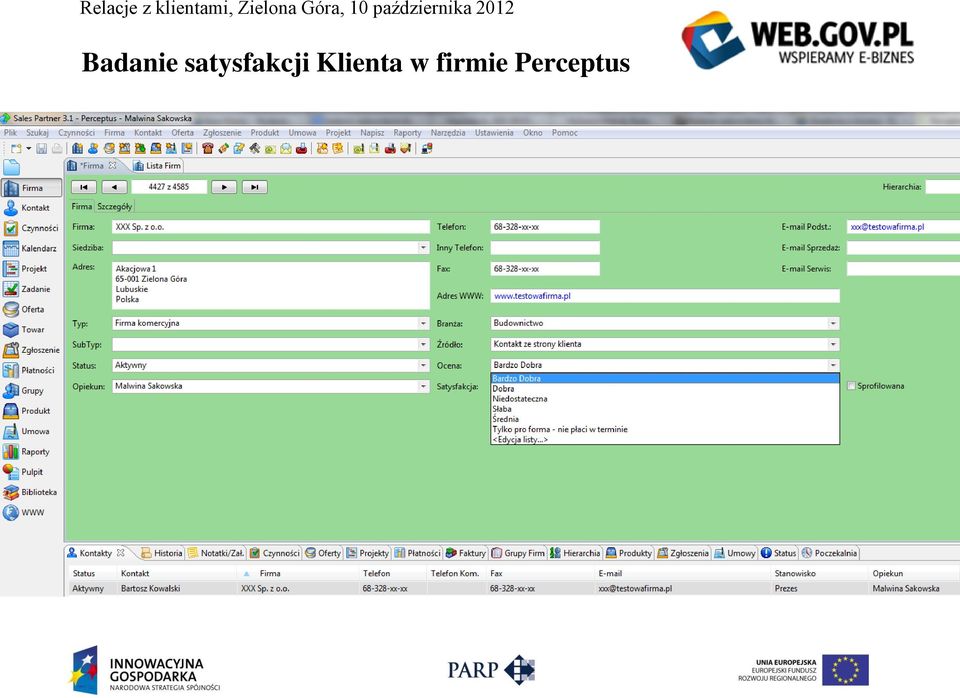Expand the SubTyp dropdown
960x698 pixels.
point(423,345)
